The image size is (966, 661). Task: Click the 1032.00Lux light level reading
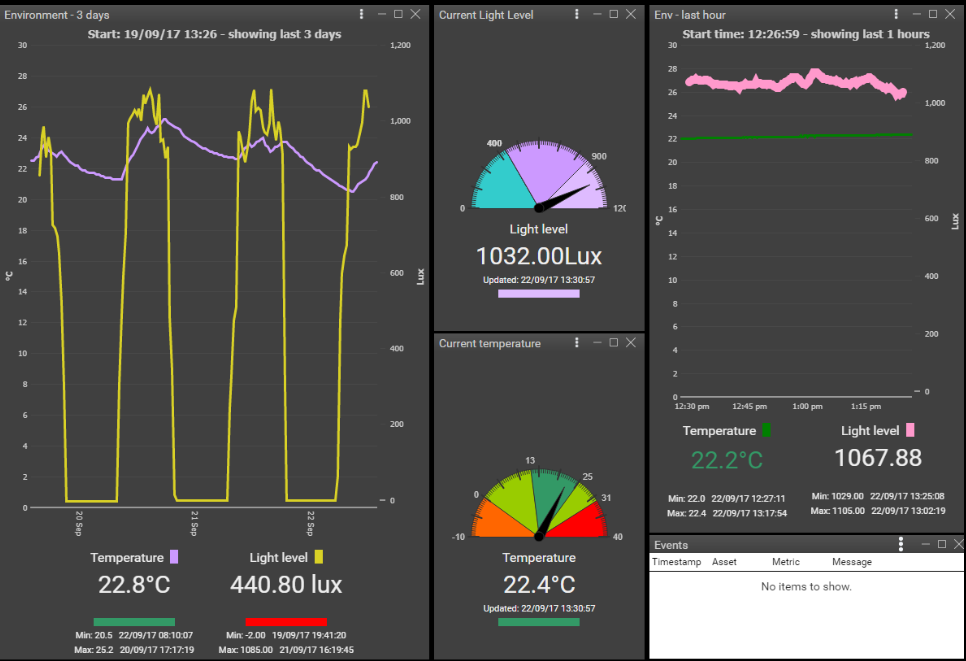click(539, 256)
